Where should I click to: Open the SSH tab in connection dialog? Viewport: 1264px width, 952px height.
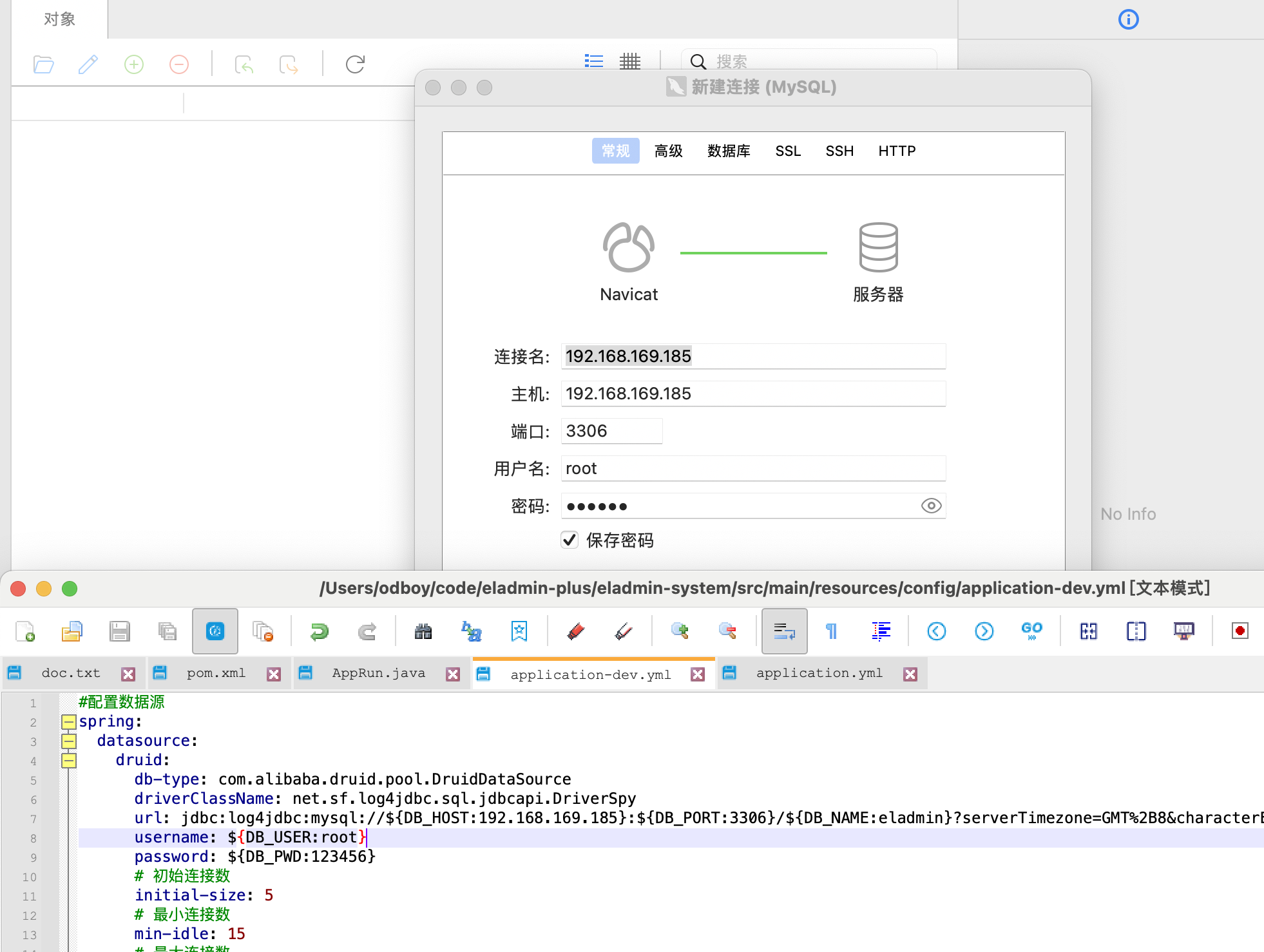839,151
